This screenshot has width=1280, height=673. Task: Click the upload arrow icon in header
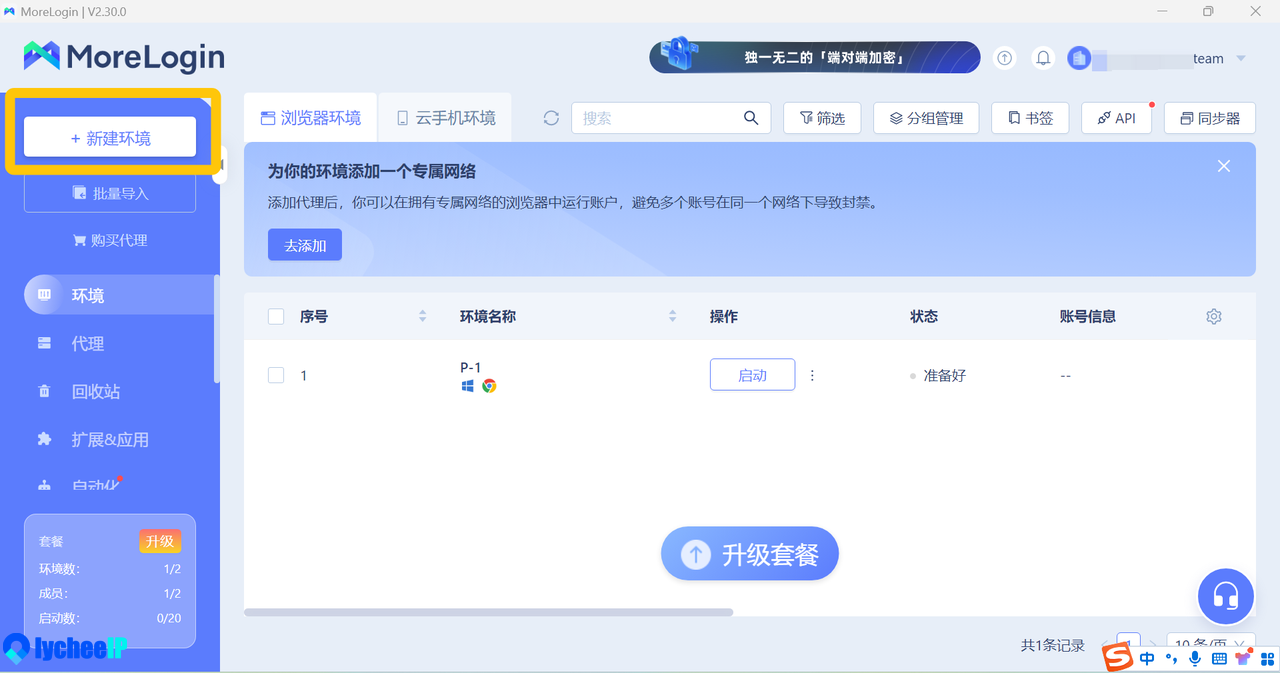(x=1005, y=58)
